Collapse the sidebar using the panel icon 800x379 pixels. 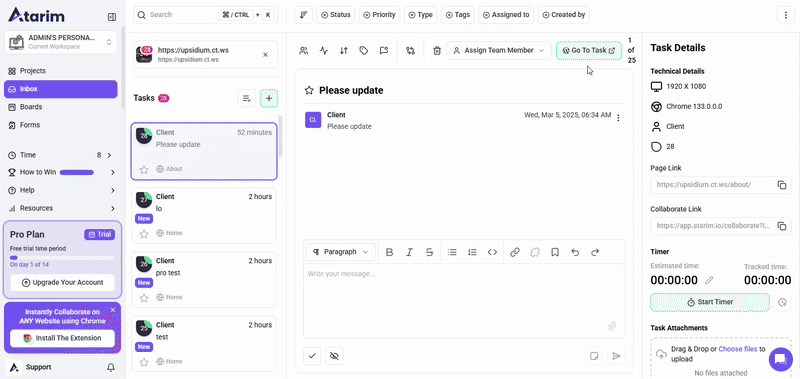[x=112, y=17]
